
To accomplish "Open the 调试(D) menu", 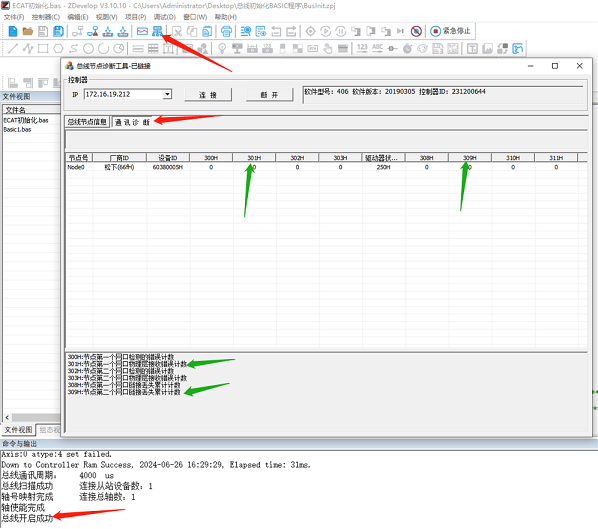I will [x=164, y=17].
